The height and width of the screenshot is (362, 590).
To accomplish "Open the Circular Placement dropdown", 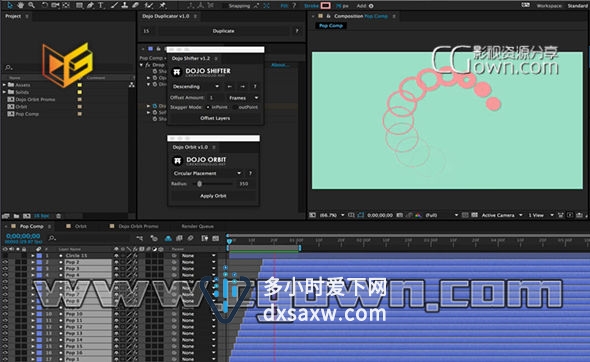I will (207, 173).
